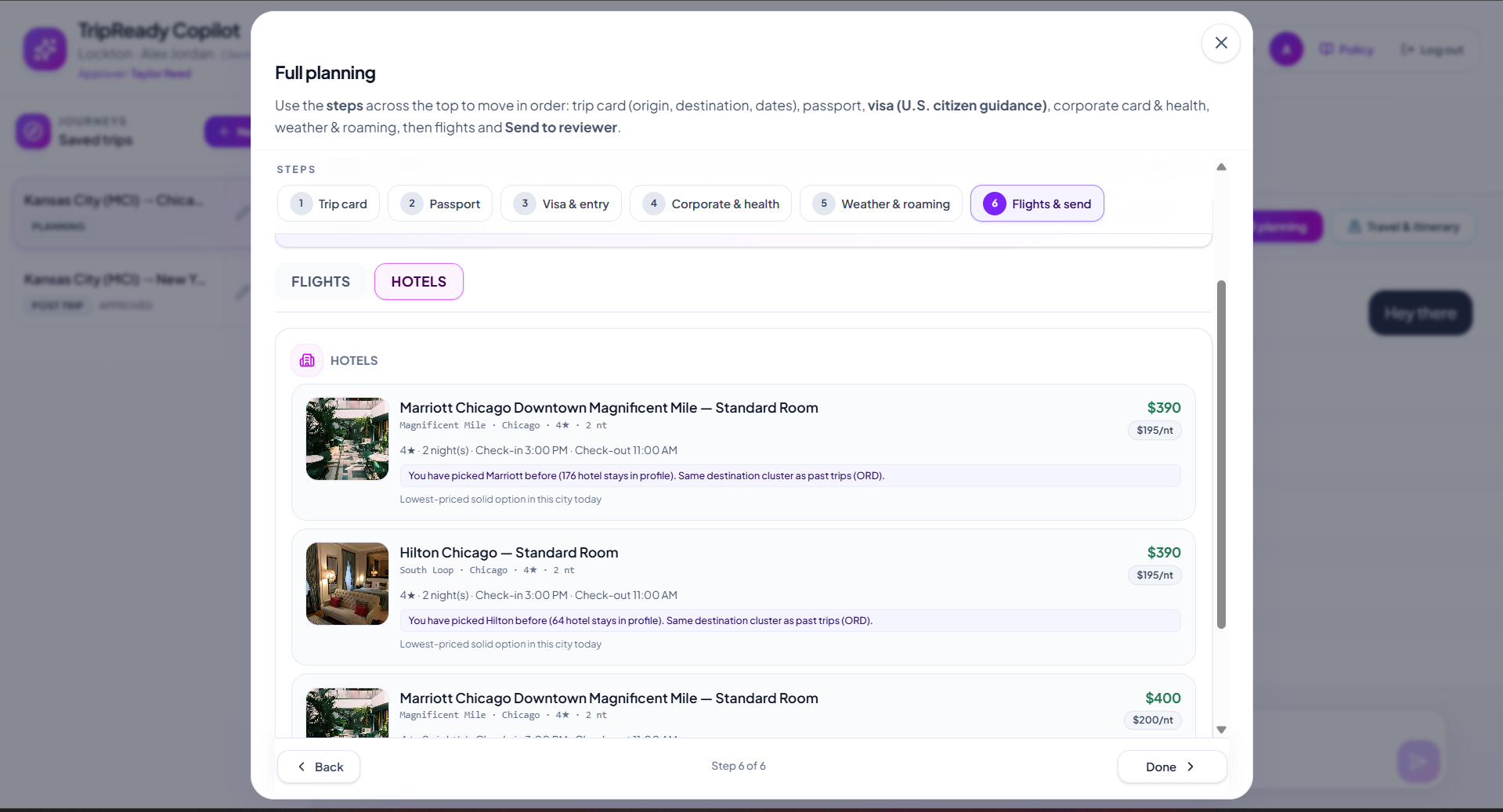This screenshot has height=812, width=1503.
Task: Open the $390 Marriott hotel photo
Action: coord(347,438)
